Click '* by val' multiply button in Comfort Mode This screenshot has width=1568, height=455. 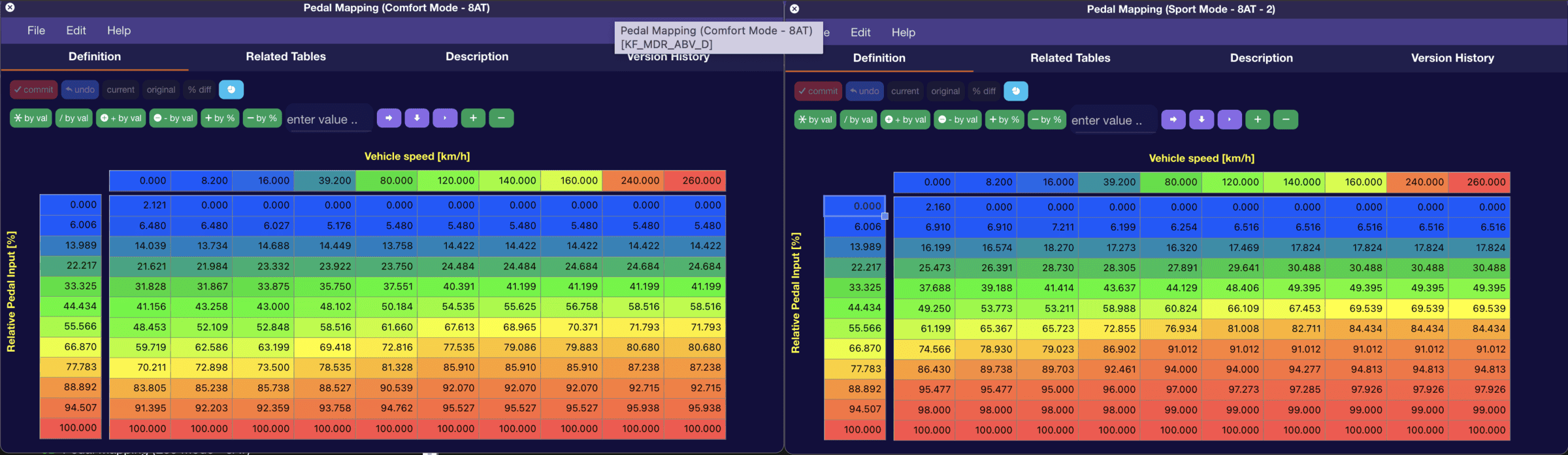[31, 118]
